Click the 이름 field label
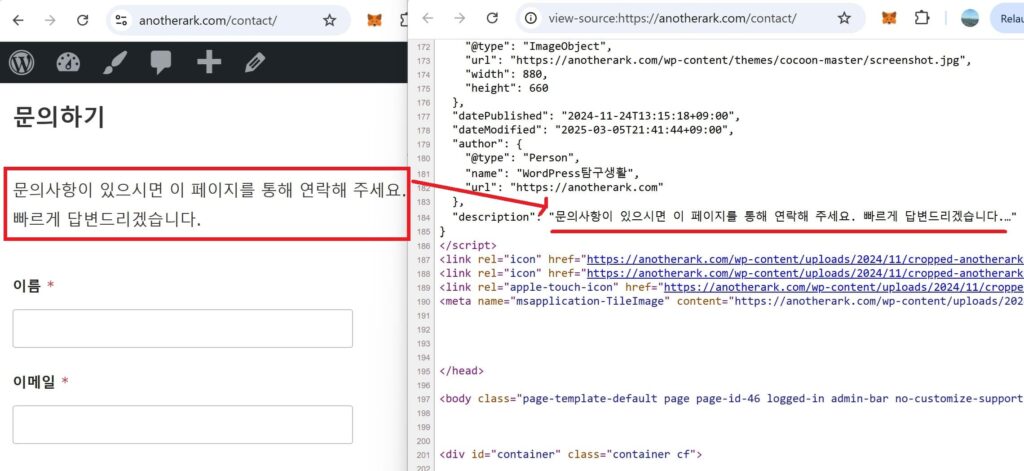The height and width of the screenshot is (471, 1024). pos(27,285)
